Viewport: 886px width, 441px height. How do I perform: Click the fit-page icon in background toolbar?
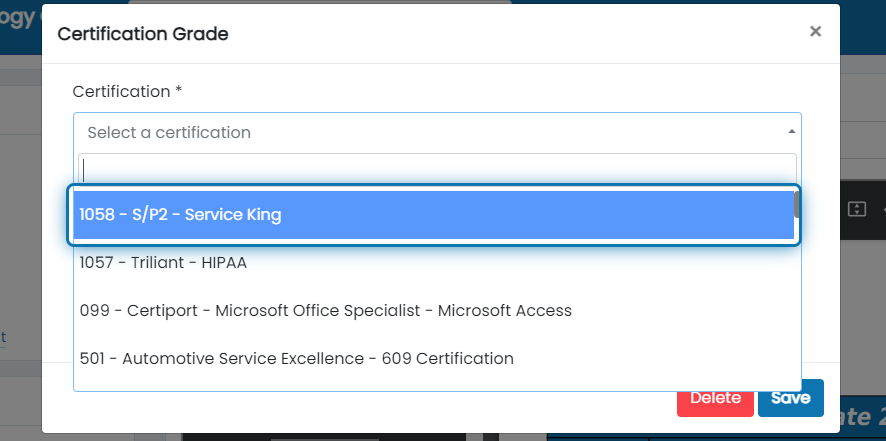[857, 209]
